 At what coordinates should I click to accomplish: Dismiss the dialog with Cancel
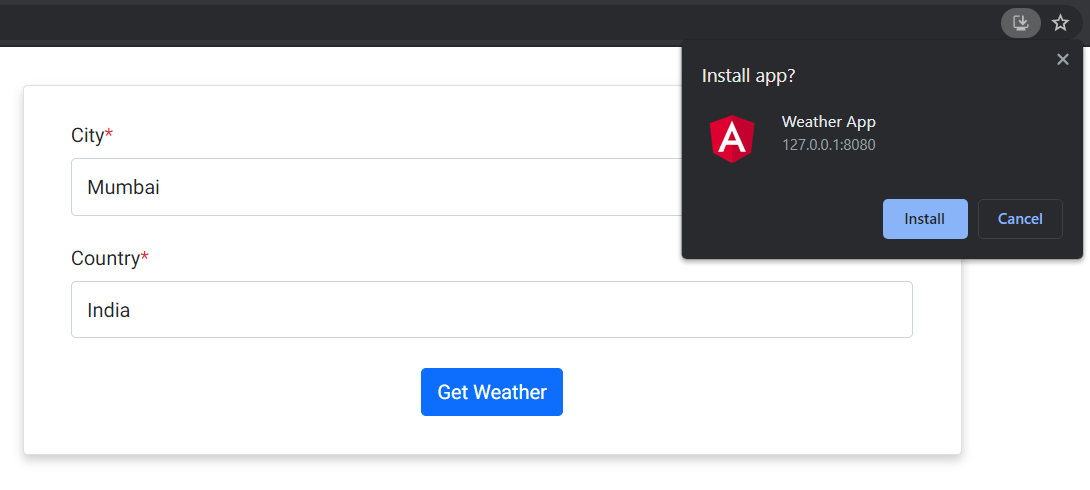tap(1020, 219)
